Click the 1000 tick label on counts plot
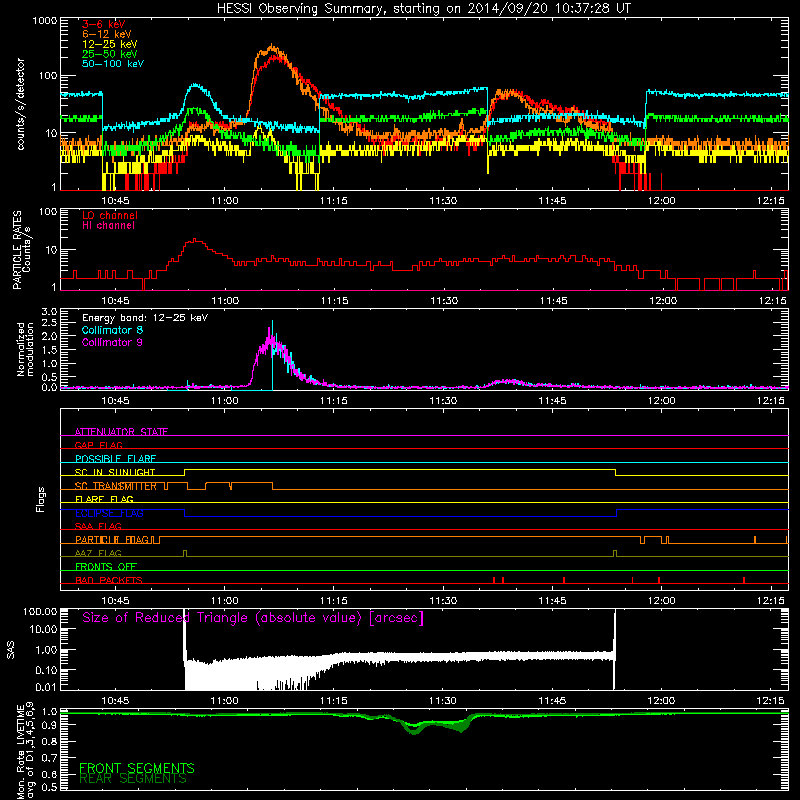The height and width of the screenshot is (800, 800). point(44,21)
